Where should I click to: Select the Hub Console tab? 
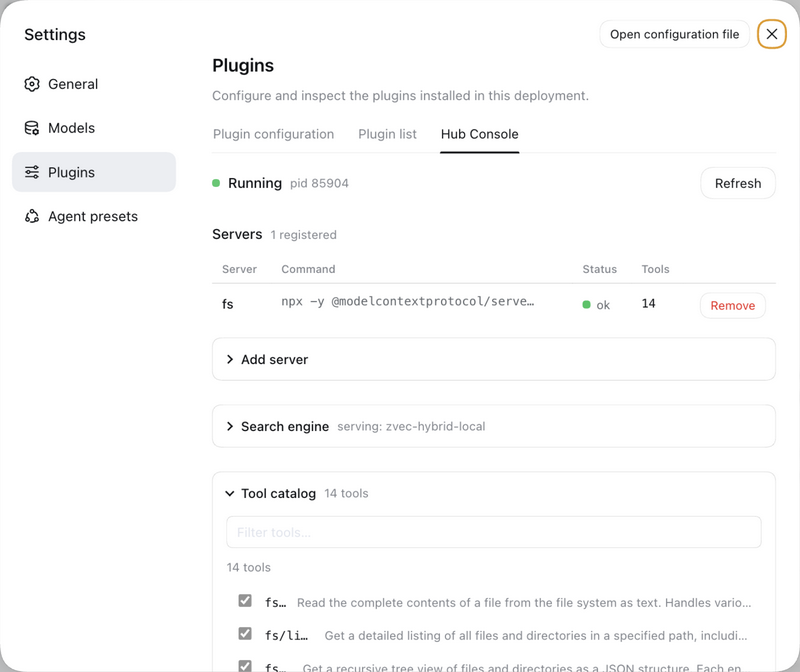tap(480, 134)
